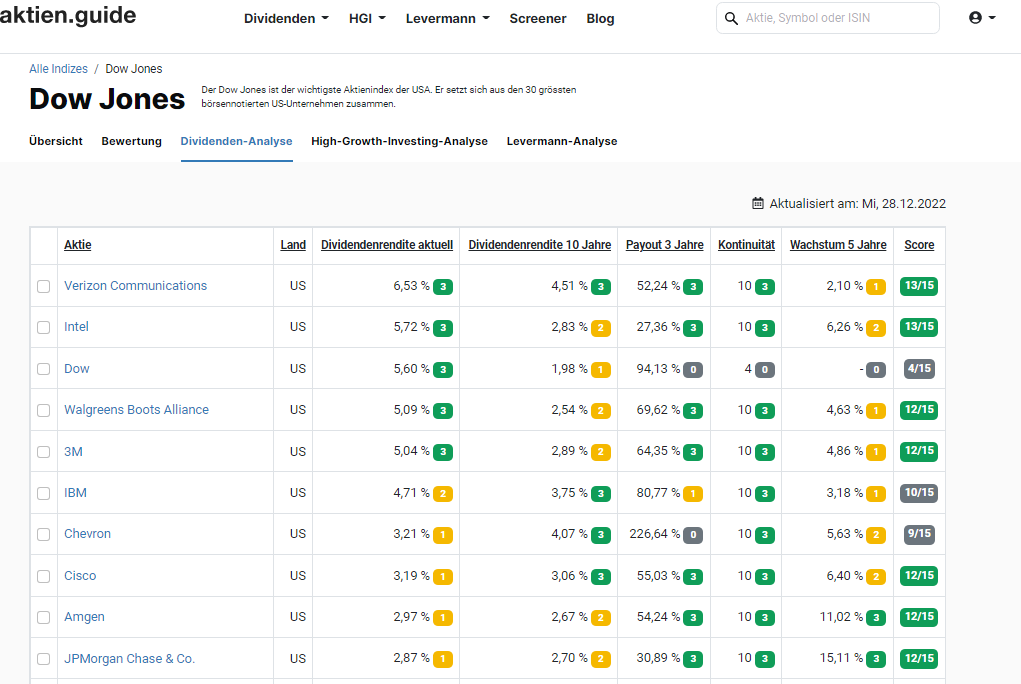Sort by Dividendenrendite aktuell column

[x=387, y=245]
